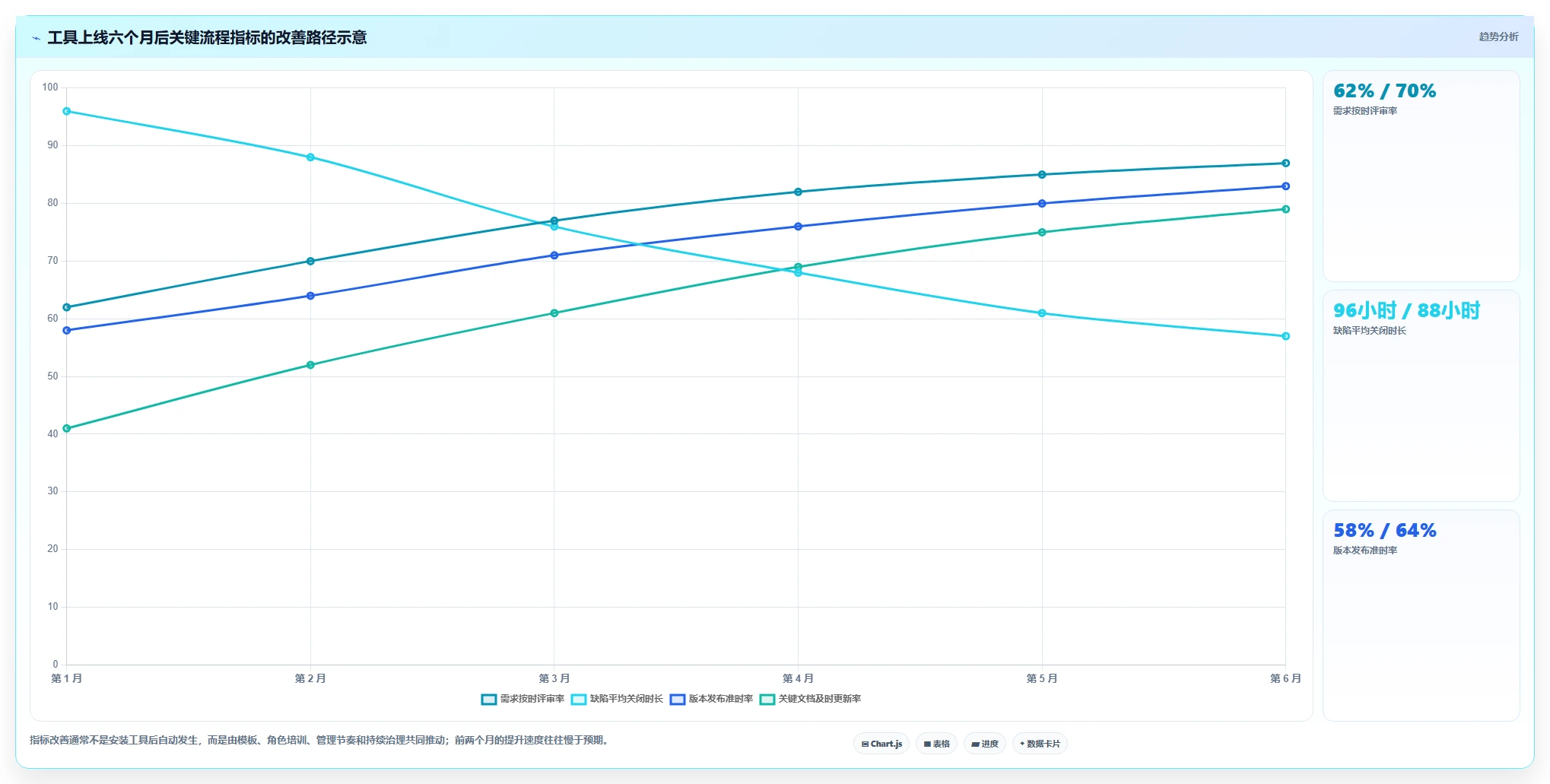Click the 缺陷平均关闭时长 label in the second card

pos(1370,331)
